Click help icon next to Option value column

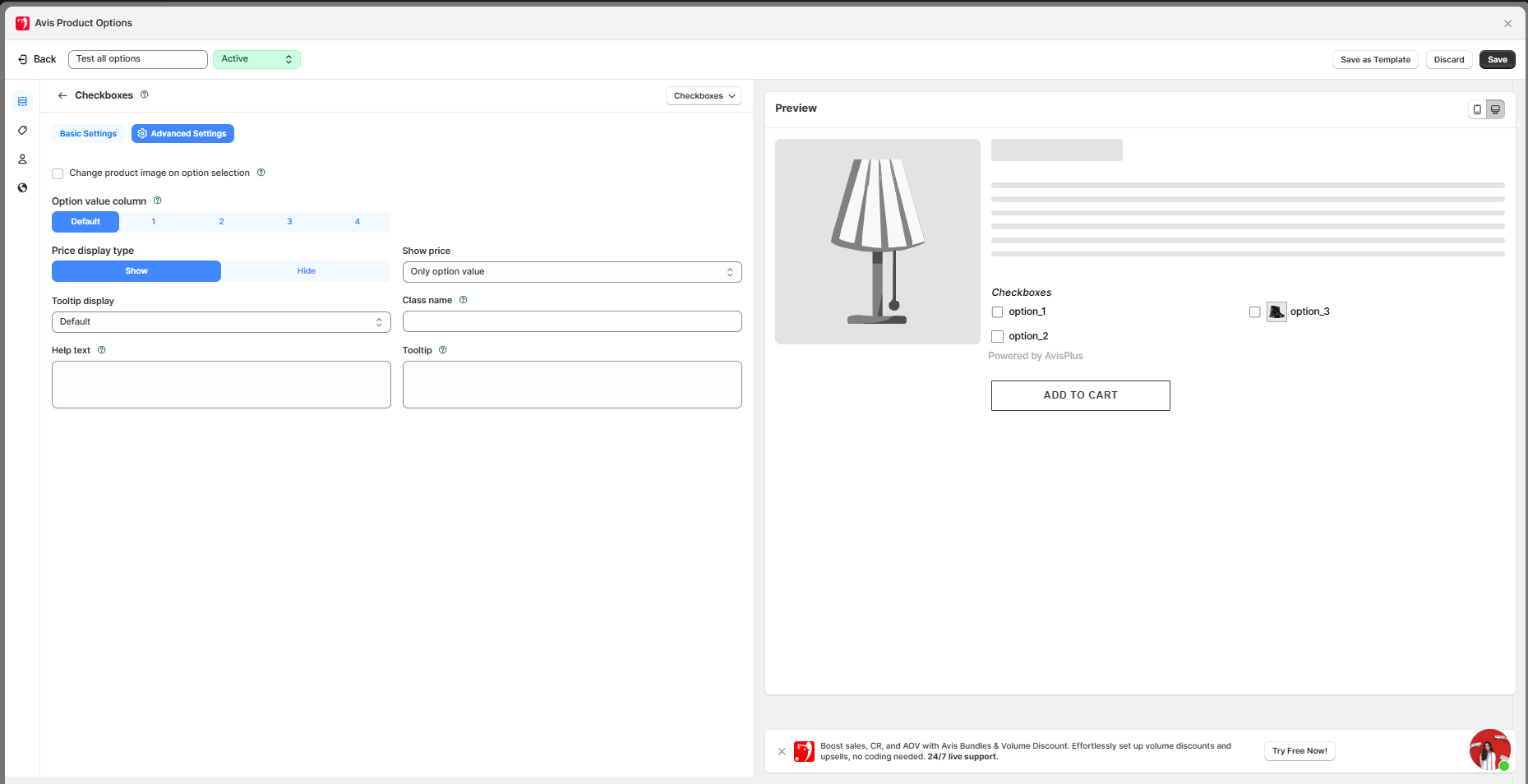click(x=158, y=201)
